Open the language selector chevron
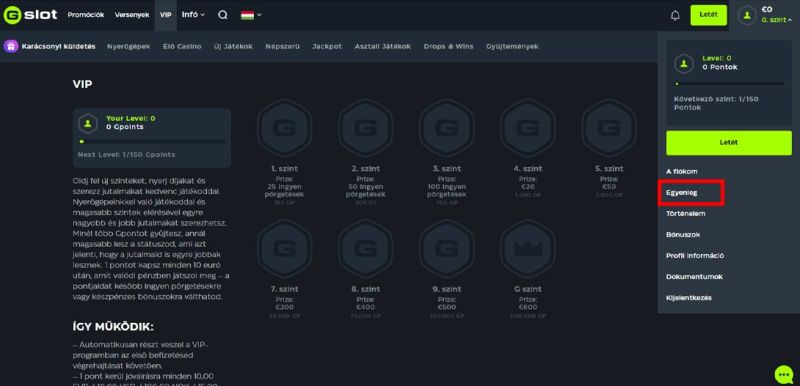This screenshot has width=800, height=386. [x=259, y=15]
